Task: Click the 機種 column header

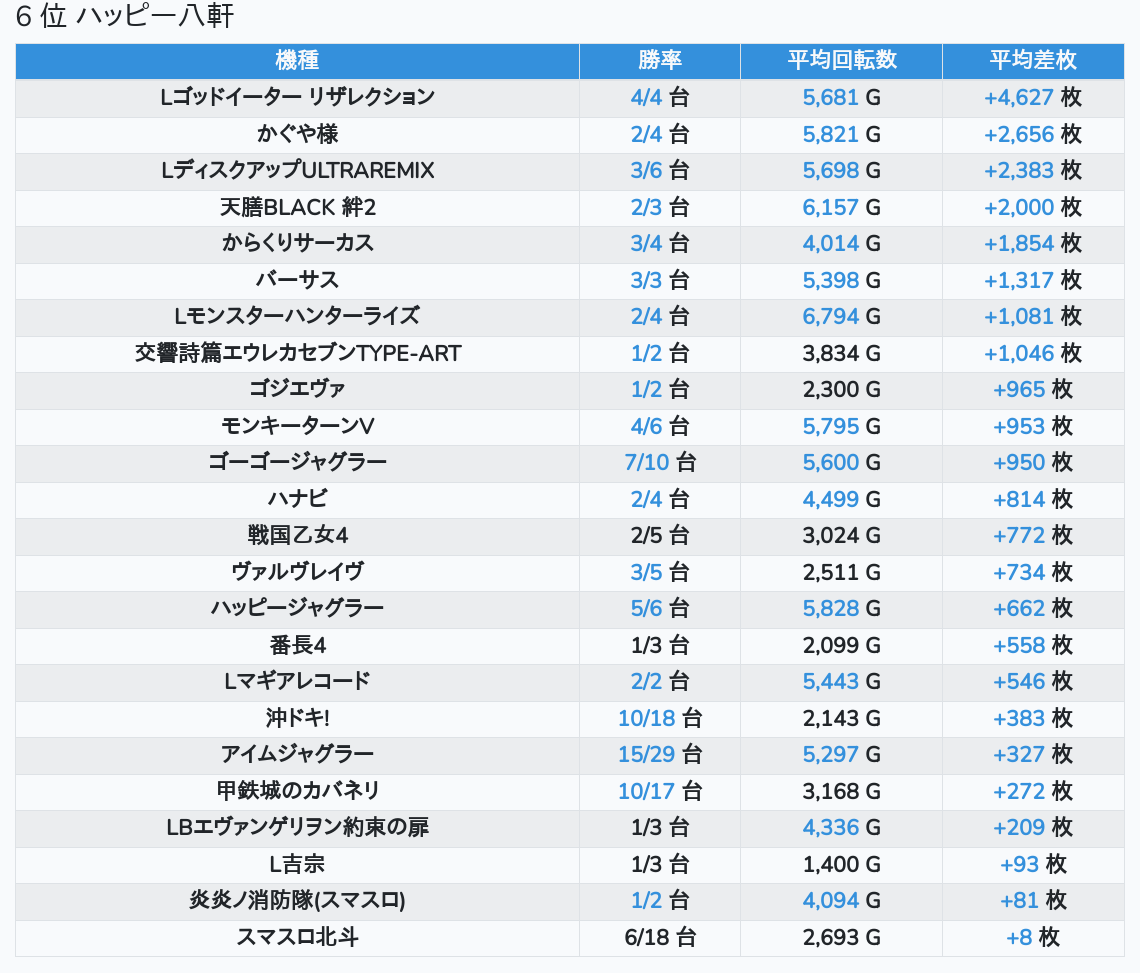Action: tap(297, 60)
